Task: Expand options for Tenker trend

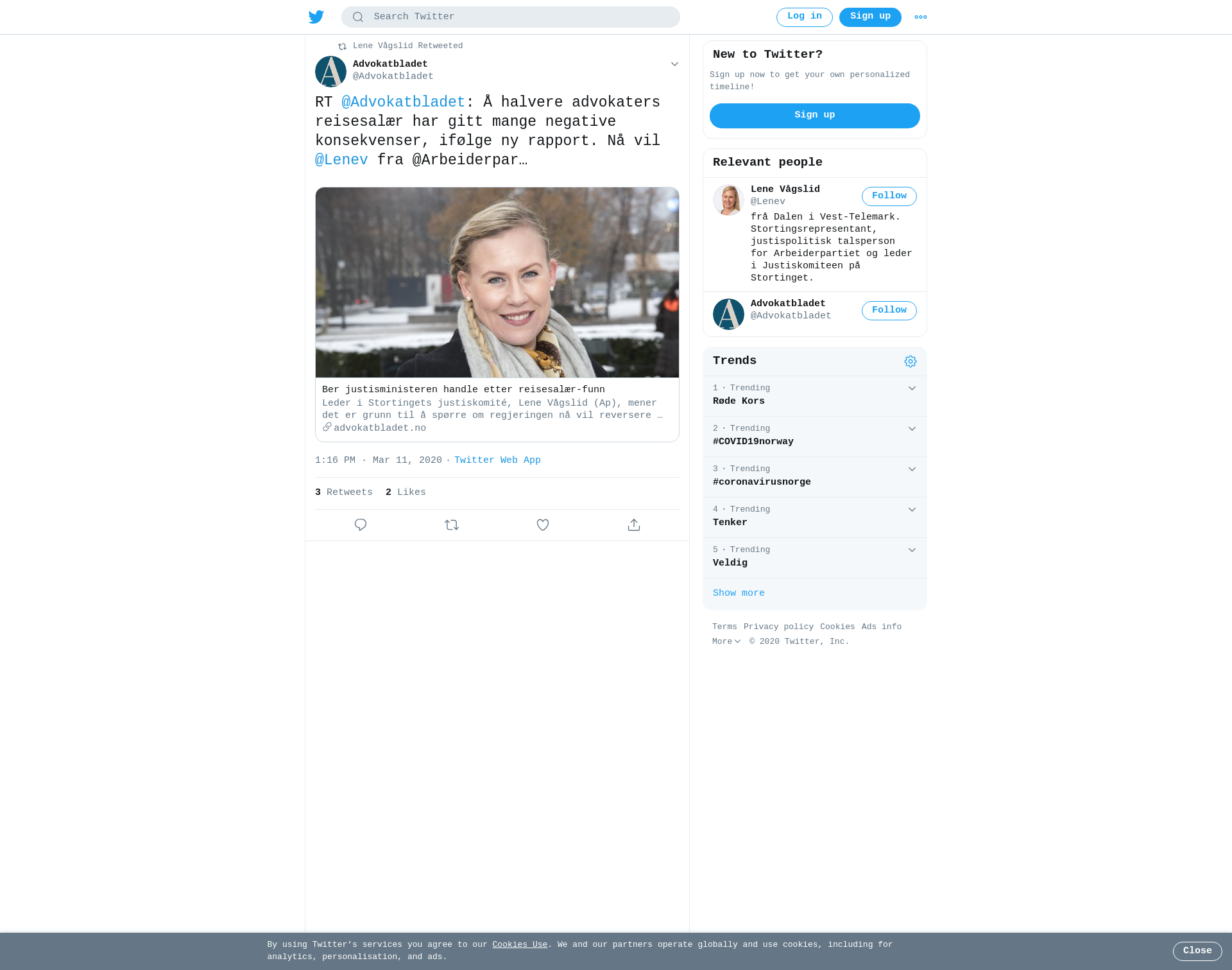Action: (912, 510)
